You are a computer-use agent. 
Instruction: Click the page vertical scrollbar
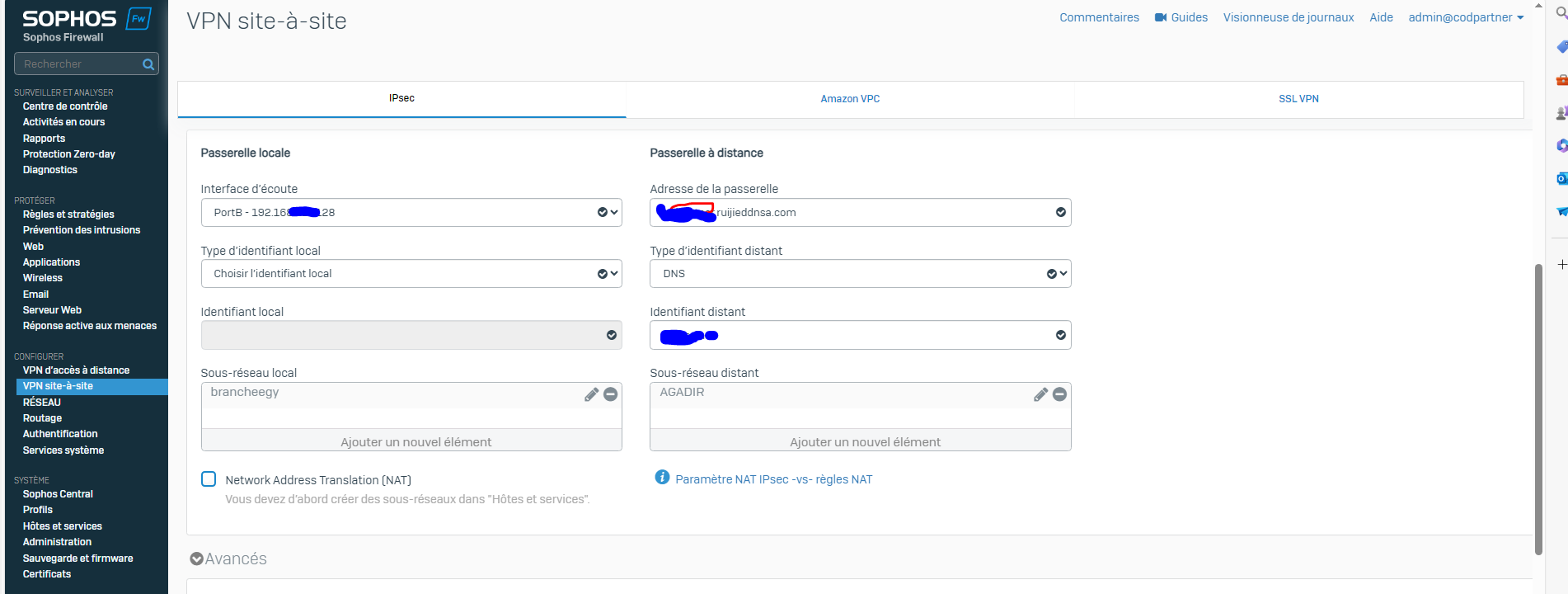[x=1538, y=409]
